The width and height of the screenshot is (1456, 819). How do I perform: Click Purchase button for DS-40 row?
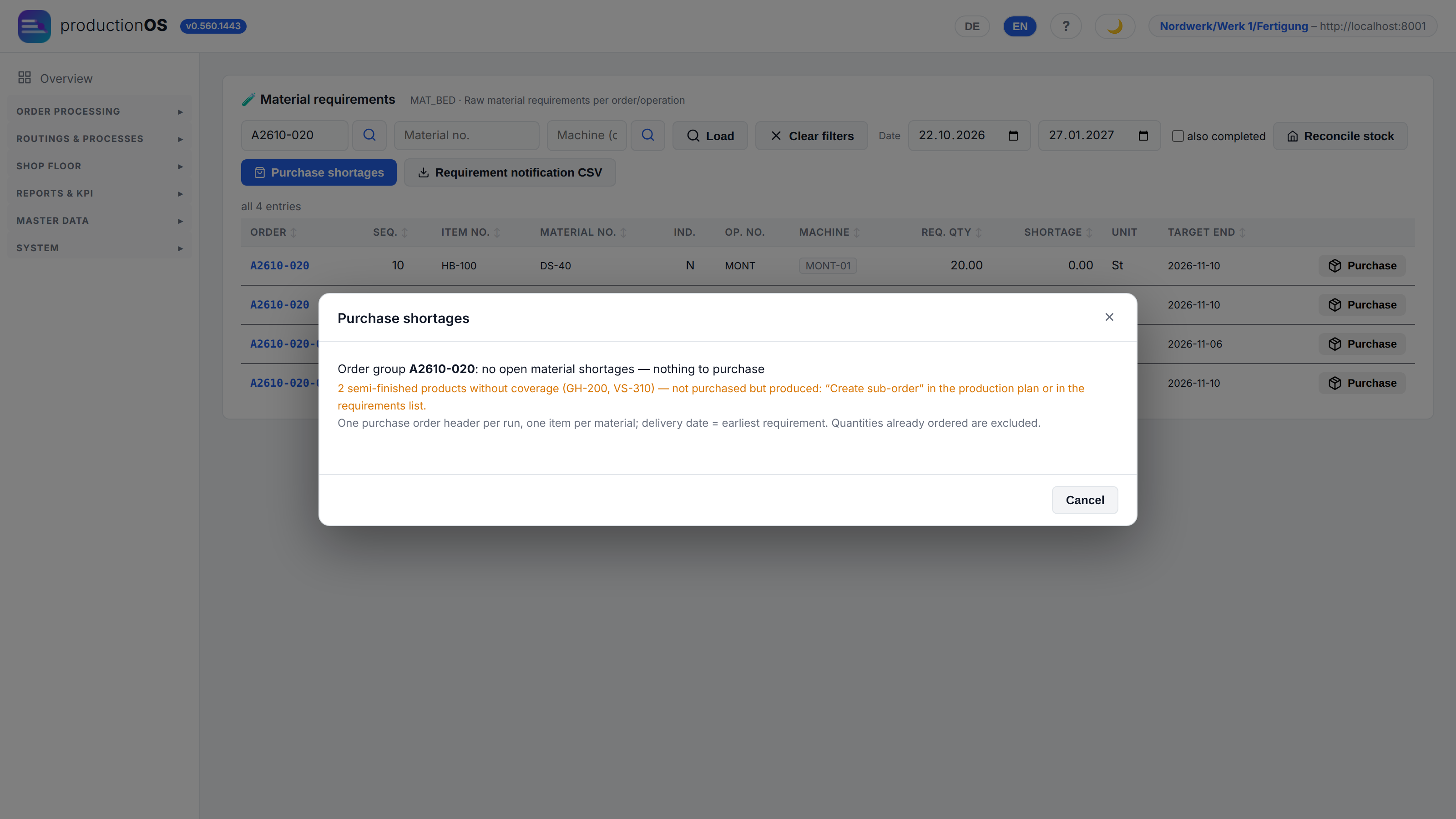(1362, 266)
